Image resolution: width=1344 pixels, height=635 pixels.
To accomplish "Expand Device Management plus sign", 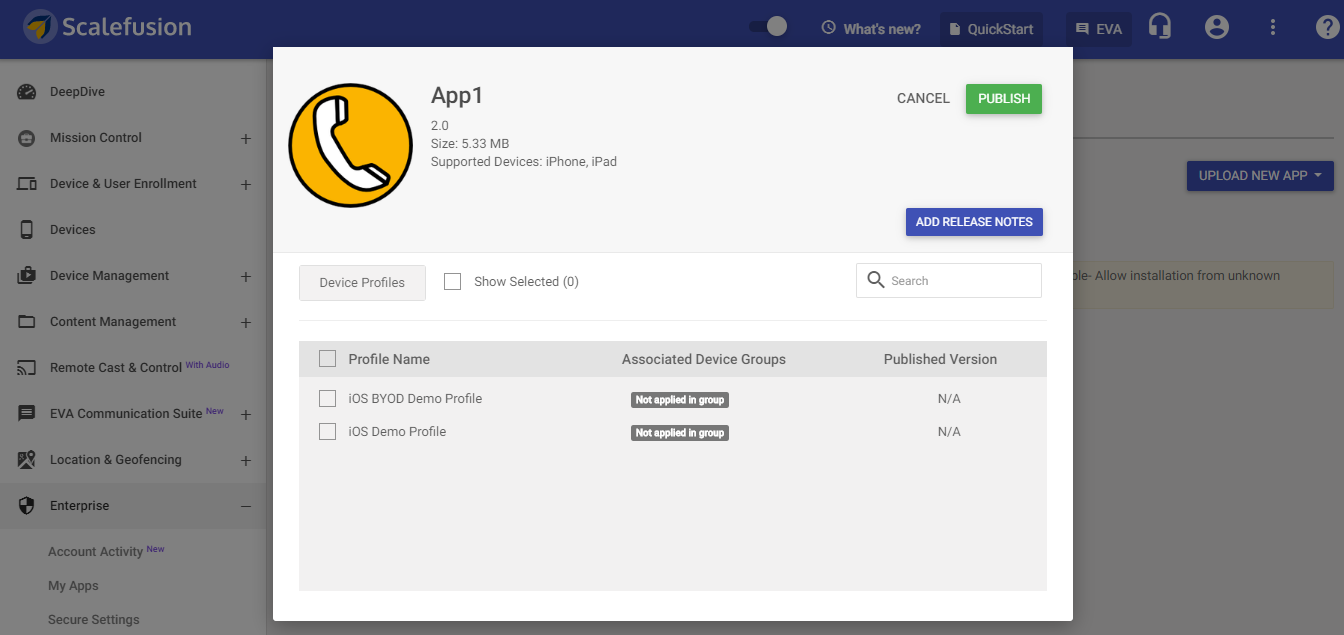I will point(246,277).
